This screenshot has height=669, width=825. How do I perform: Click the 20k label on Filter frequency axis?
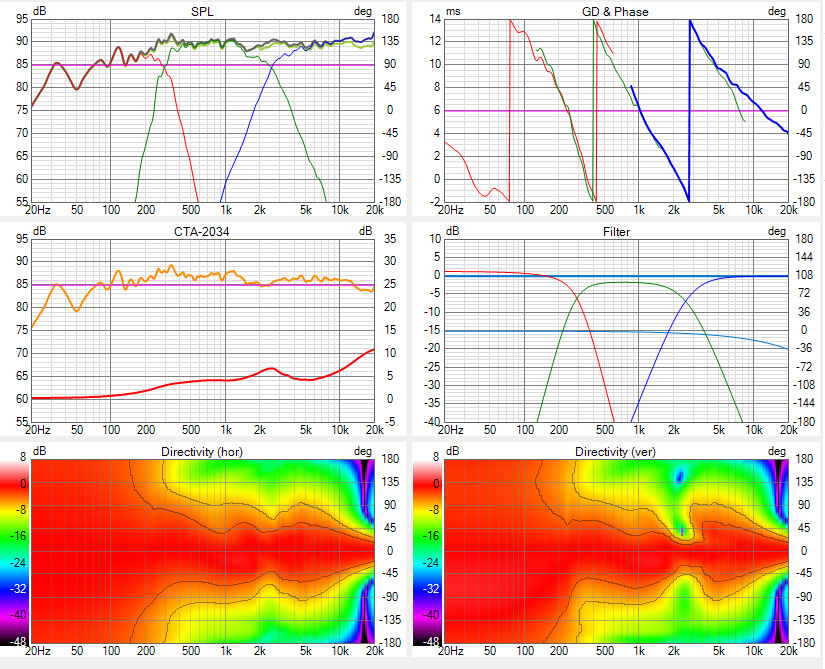point(788,430)
